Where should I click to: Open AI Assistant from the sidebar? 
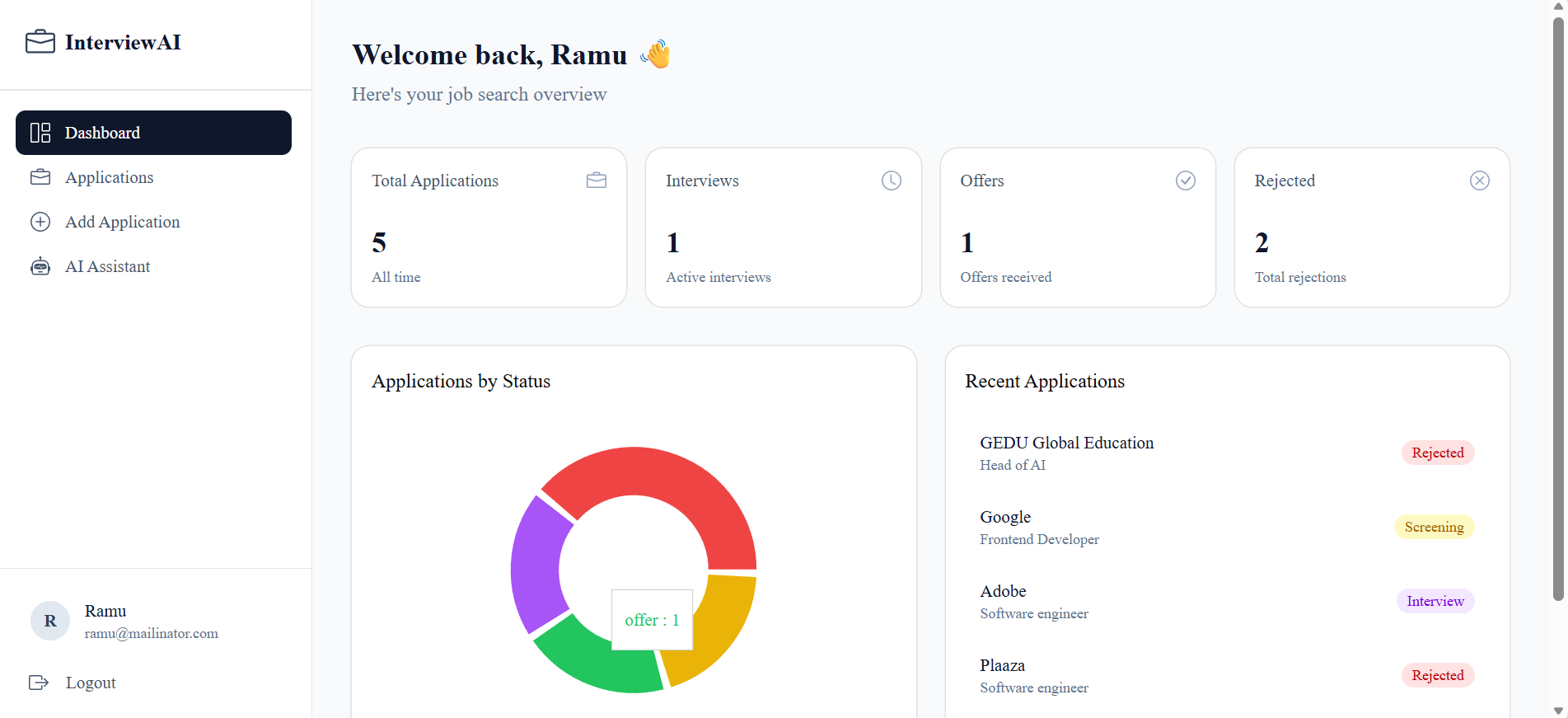coord(153,266)
